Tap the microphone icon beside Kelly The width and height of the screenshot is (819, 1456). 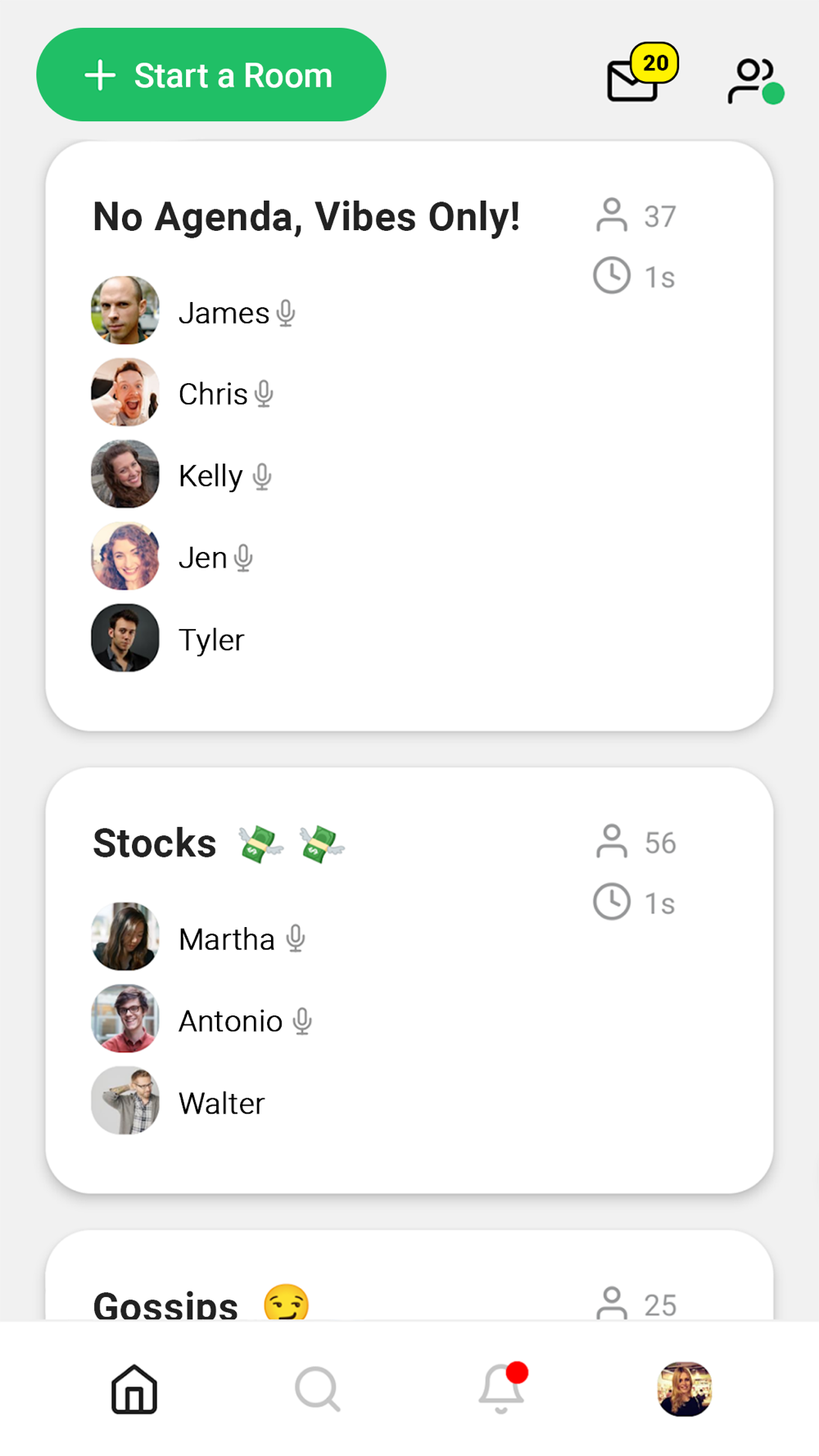tap(262, 477)
